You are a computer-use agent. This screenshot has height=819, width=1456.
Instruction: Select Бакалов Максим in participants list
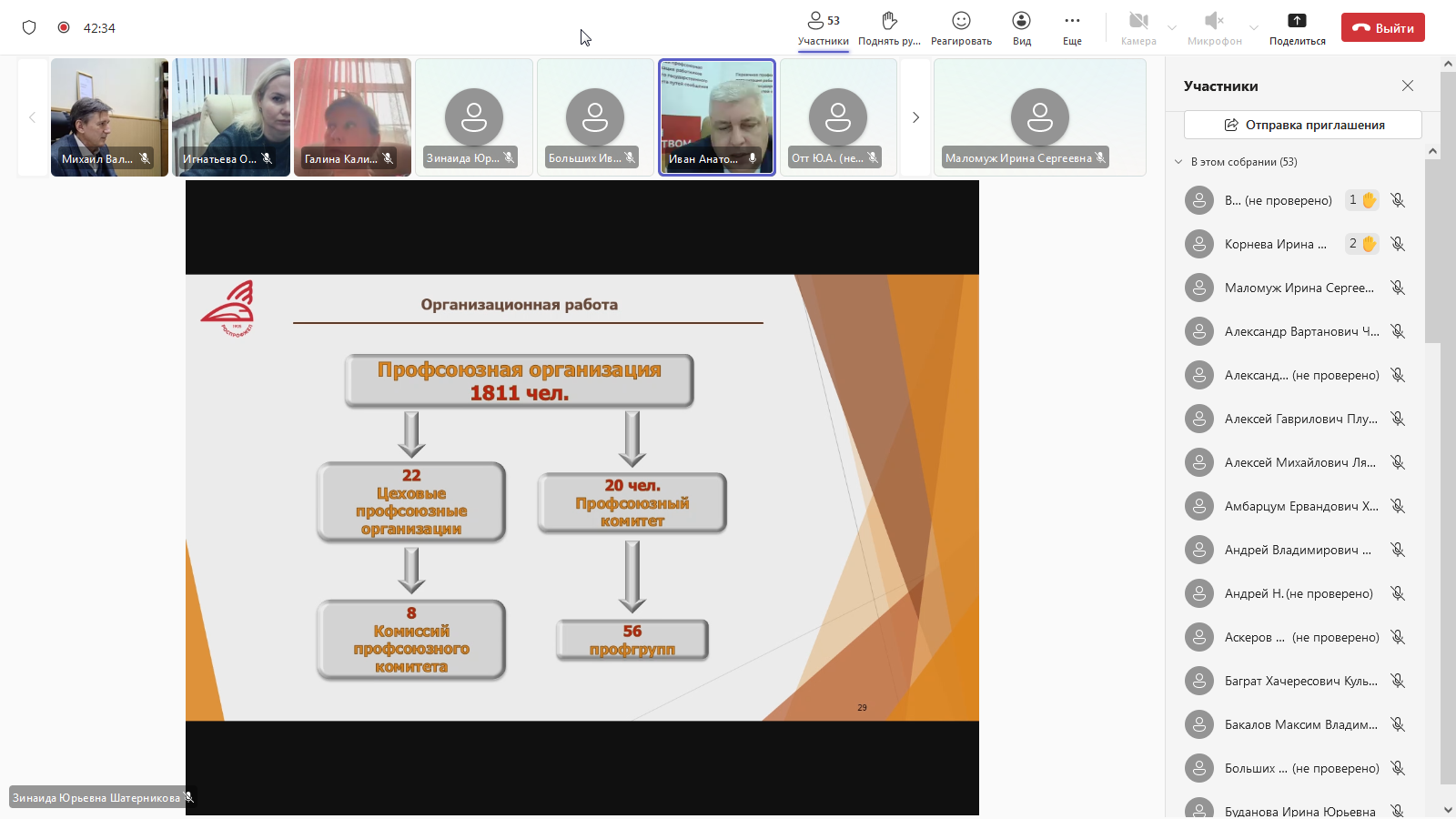click(x=1300, y=724)
